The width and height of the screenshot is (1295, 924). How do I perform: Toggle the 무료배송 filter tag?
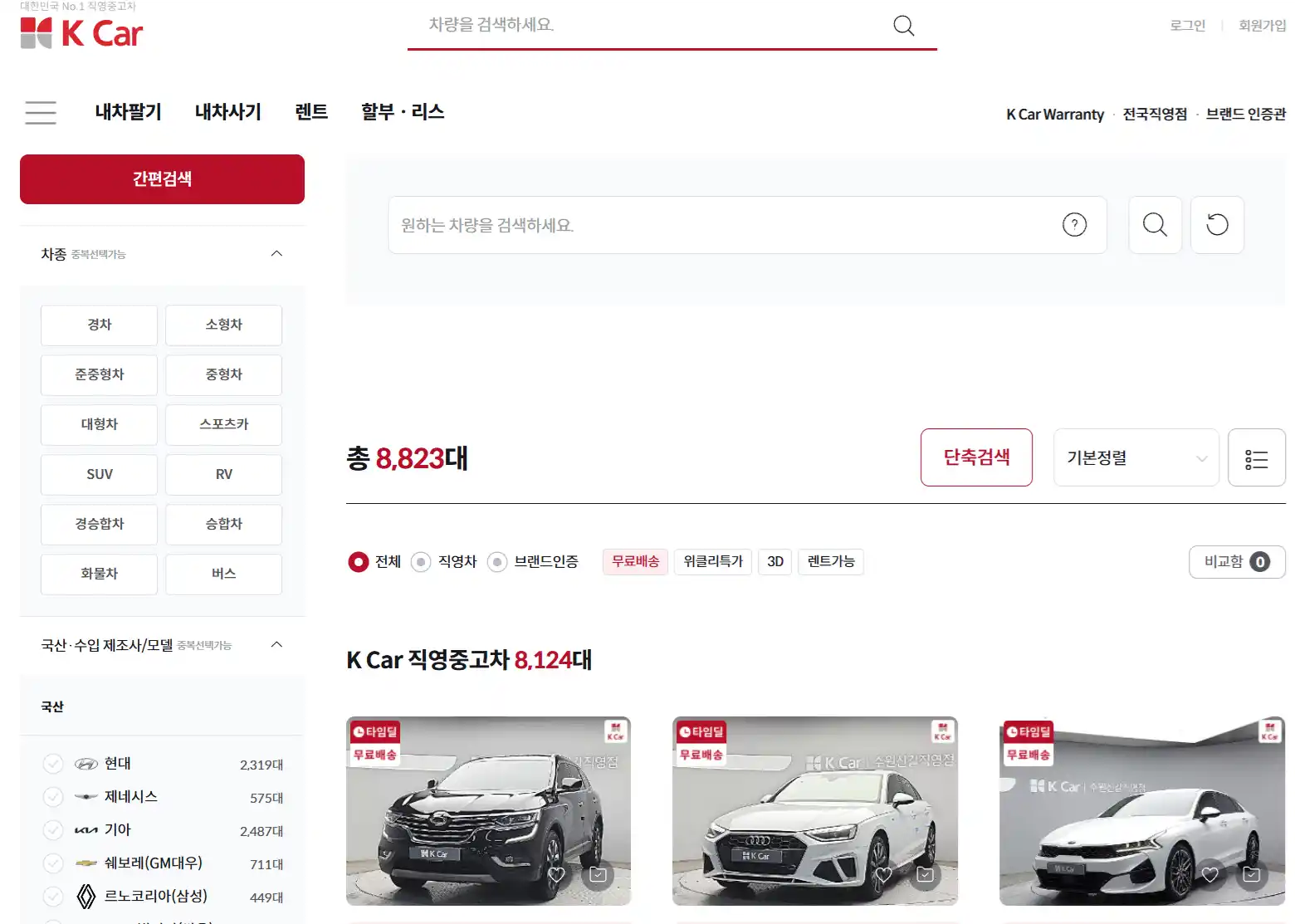635,562
